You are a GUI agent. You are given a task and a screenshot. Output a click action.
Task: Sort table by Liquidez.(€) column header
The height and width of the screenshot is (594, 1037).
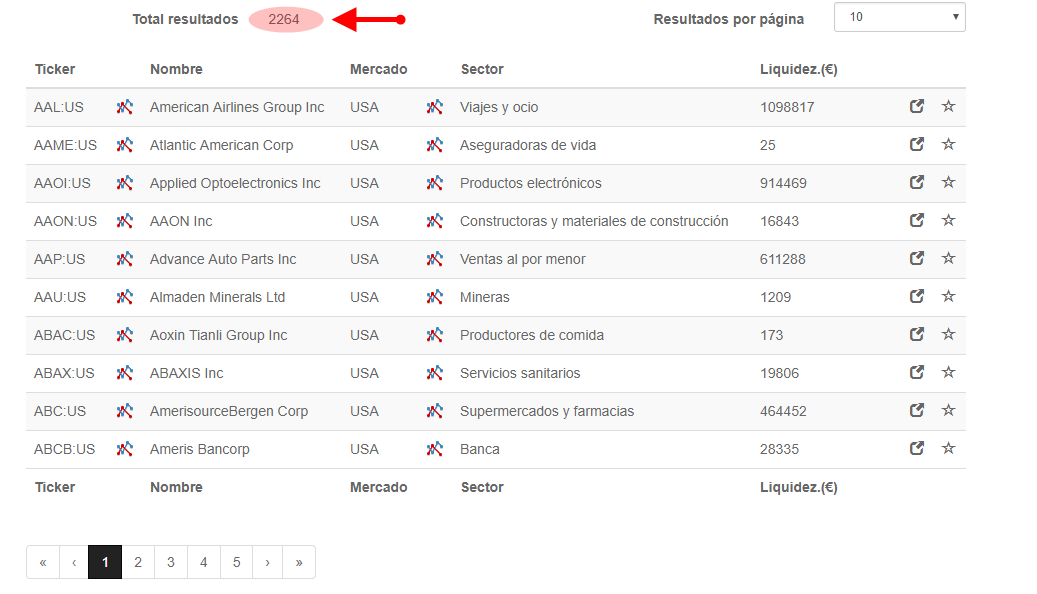tap(798, 69)
